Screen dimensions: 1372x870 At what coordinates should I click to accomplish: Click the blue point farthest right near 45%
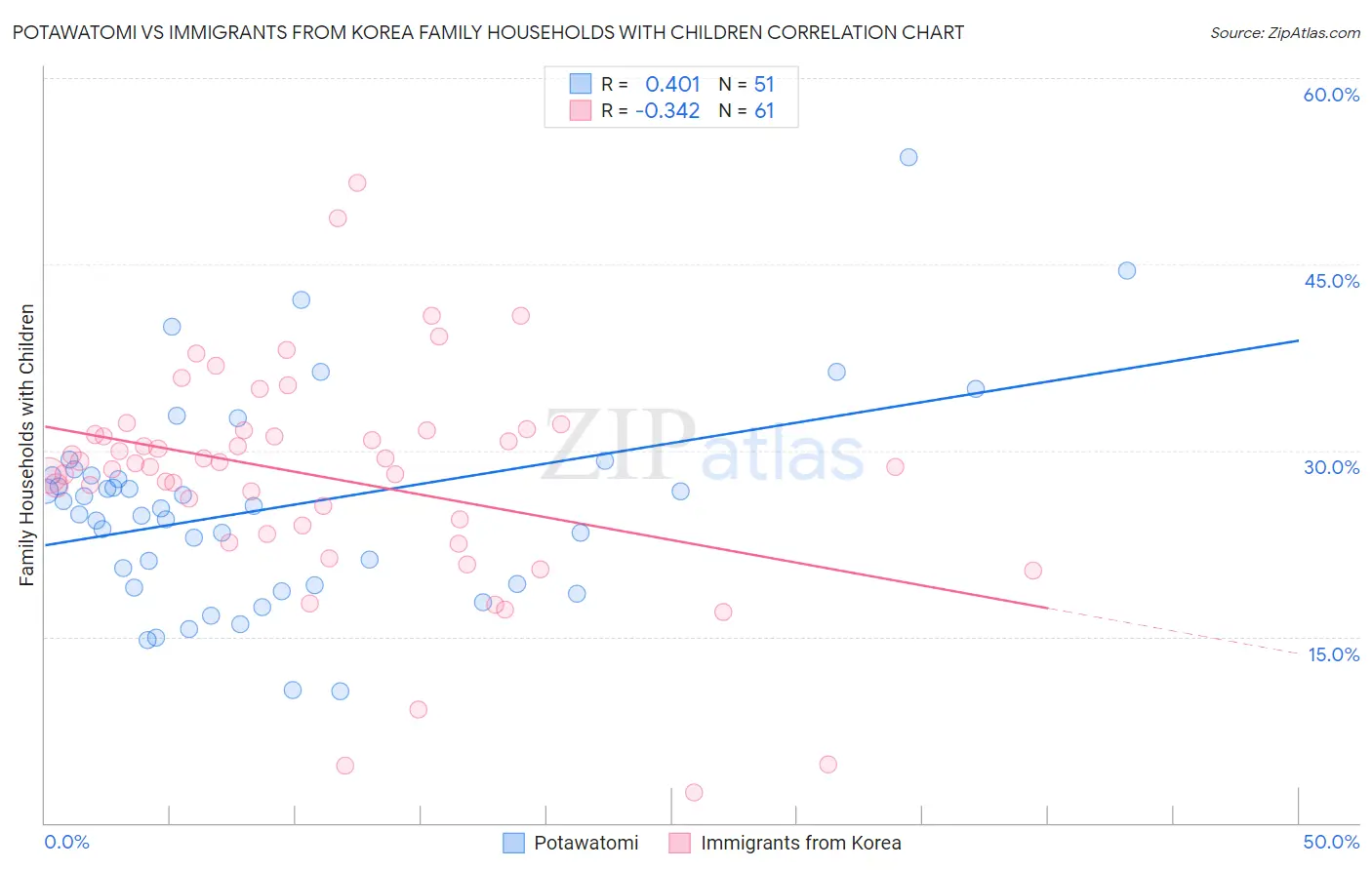click(1127, 270)
